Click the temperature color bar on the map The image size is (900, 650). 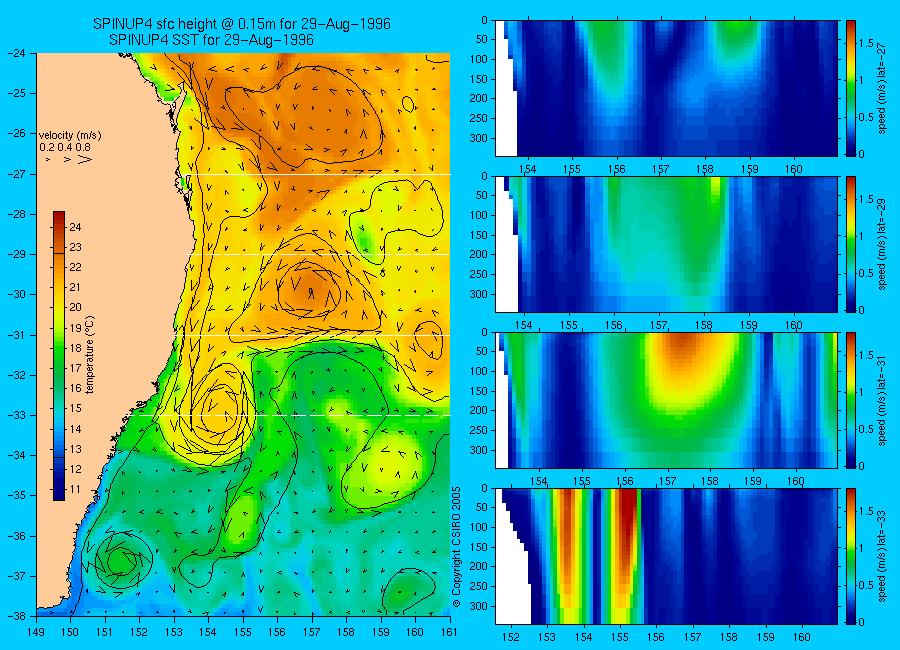[59, 356]
